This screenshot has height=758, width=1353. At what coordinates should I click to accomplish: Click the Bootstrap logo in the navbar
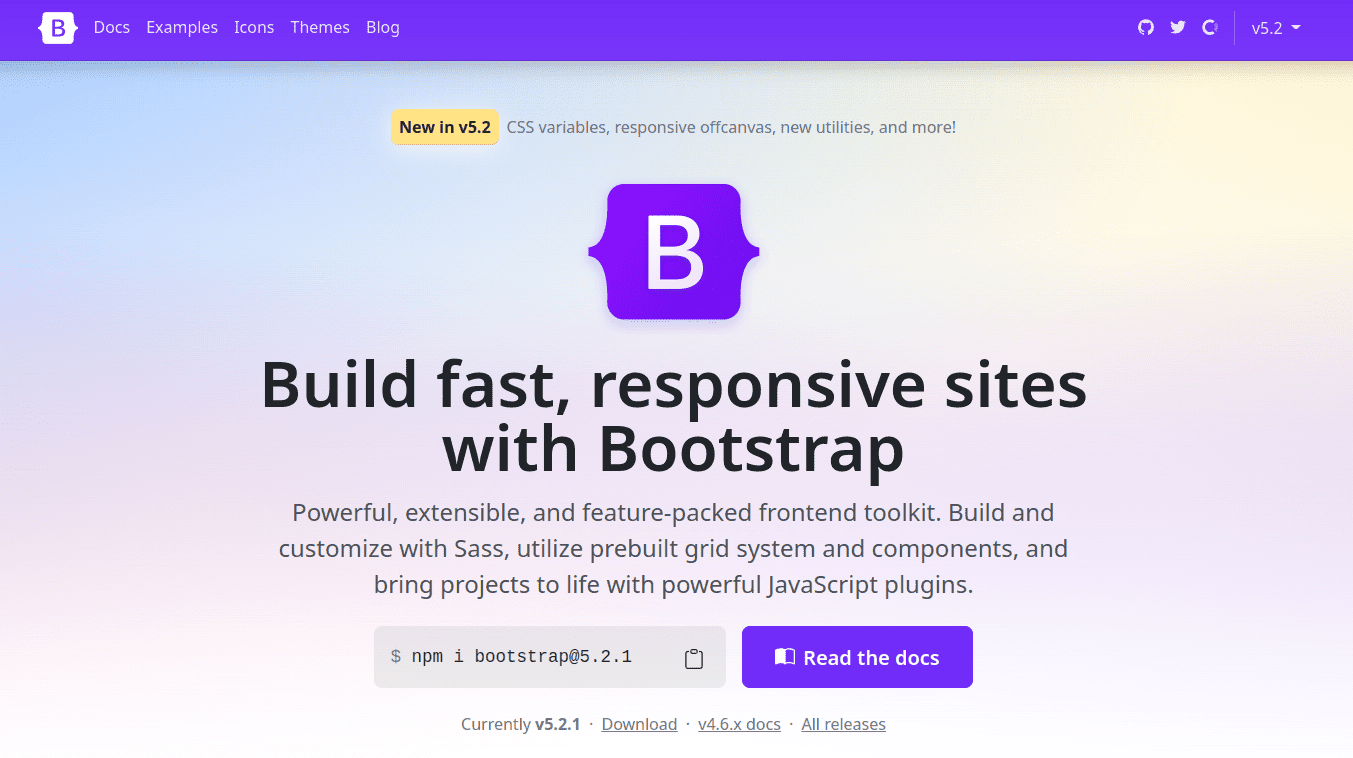(58, 28)
